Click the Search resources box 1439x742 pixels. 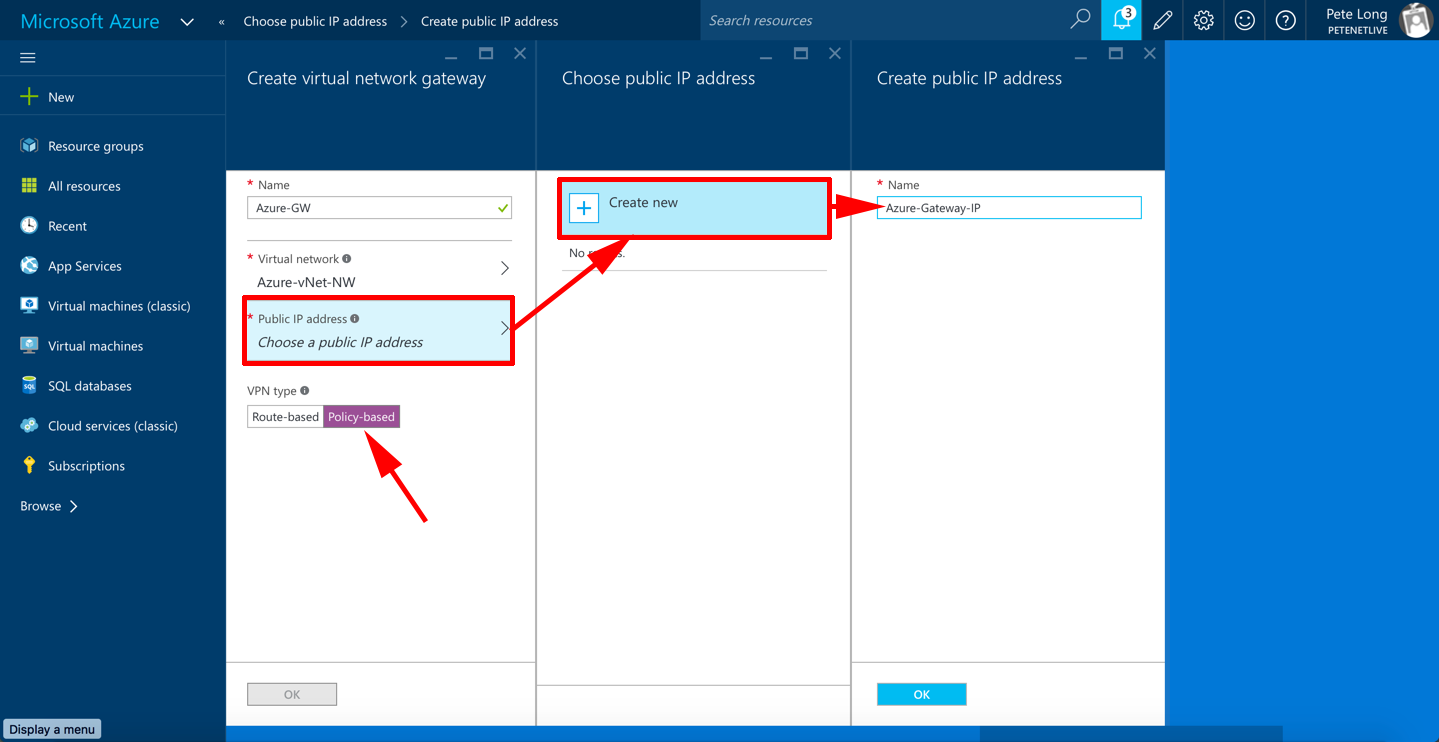tap(884, 20)
